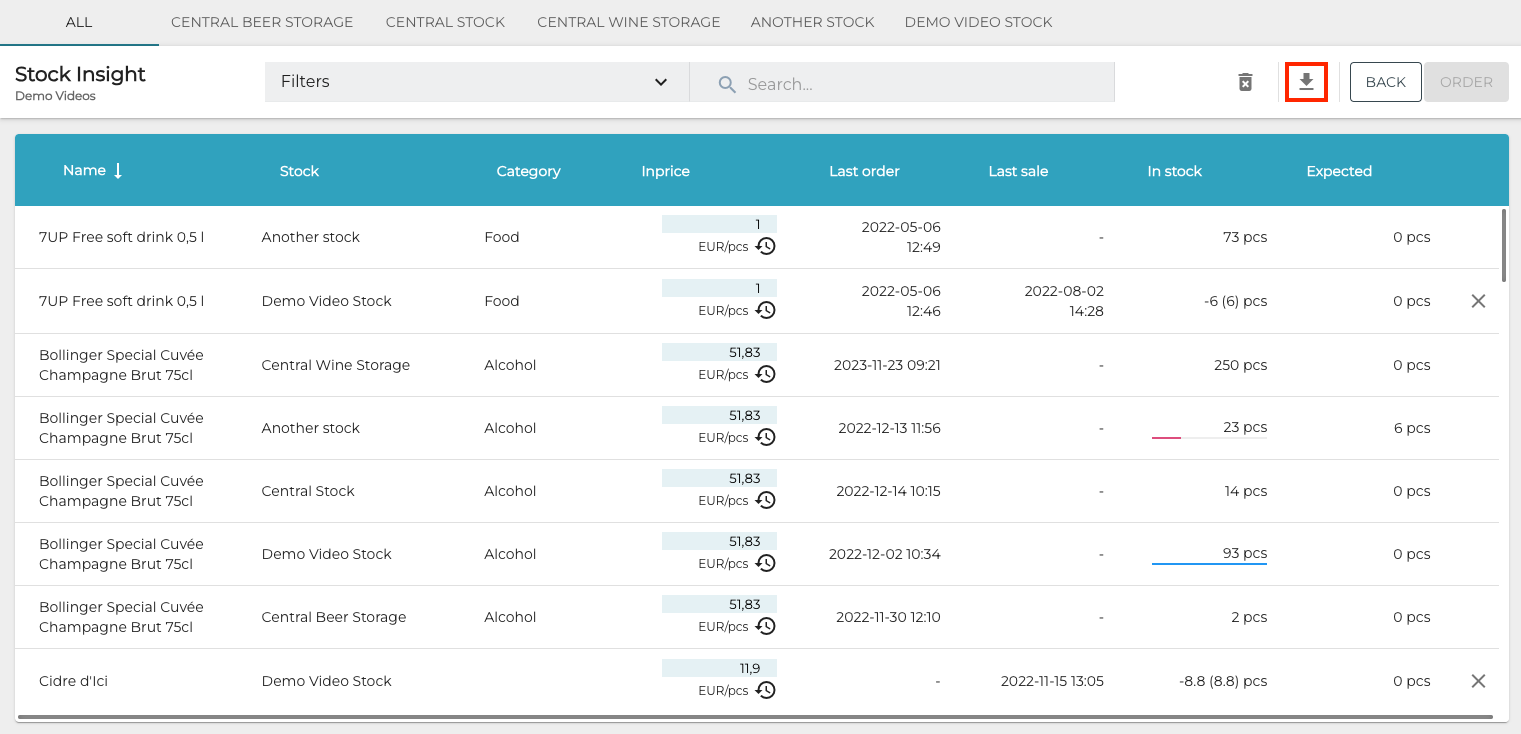Open price history for Bollinger in Central Wine Storage
Screen dimensions: 1521x734
click(765, 374)
